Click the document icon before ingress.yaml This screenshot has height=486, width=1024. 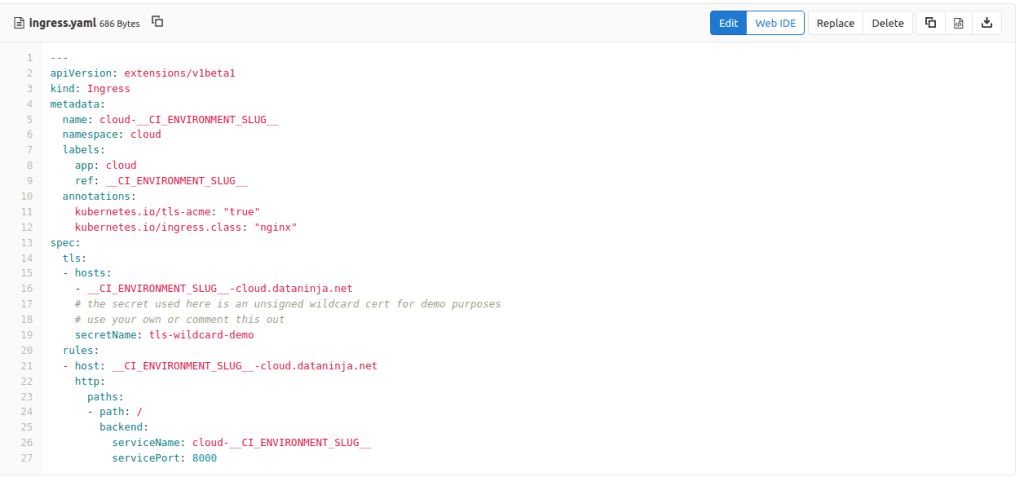point(19,23)
